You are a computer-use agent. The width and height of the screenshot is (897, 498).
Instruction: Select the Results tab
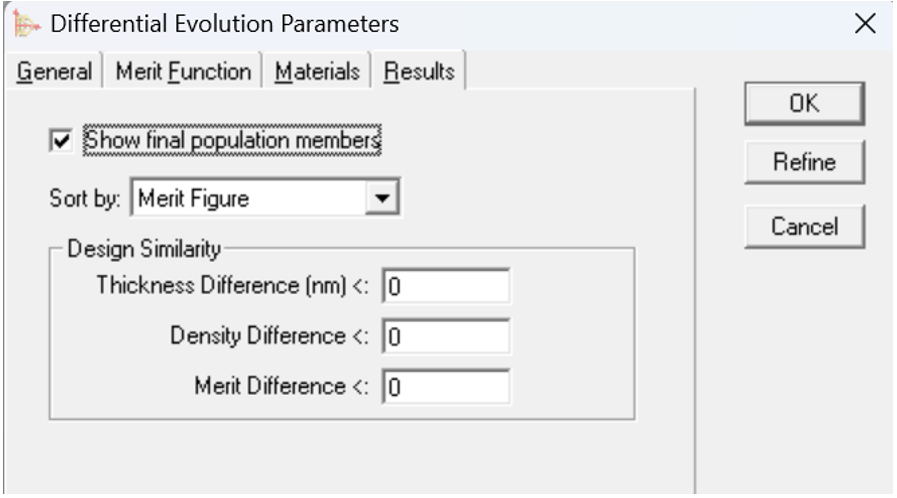click(420, 72)
